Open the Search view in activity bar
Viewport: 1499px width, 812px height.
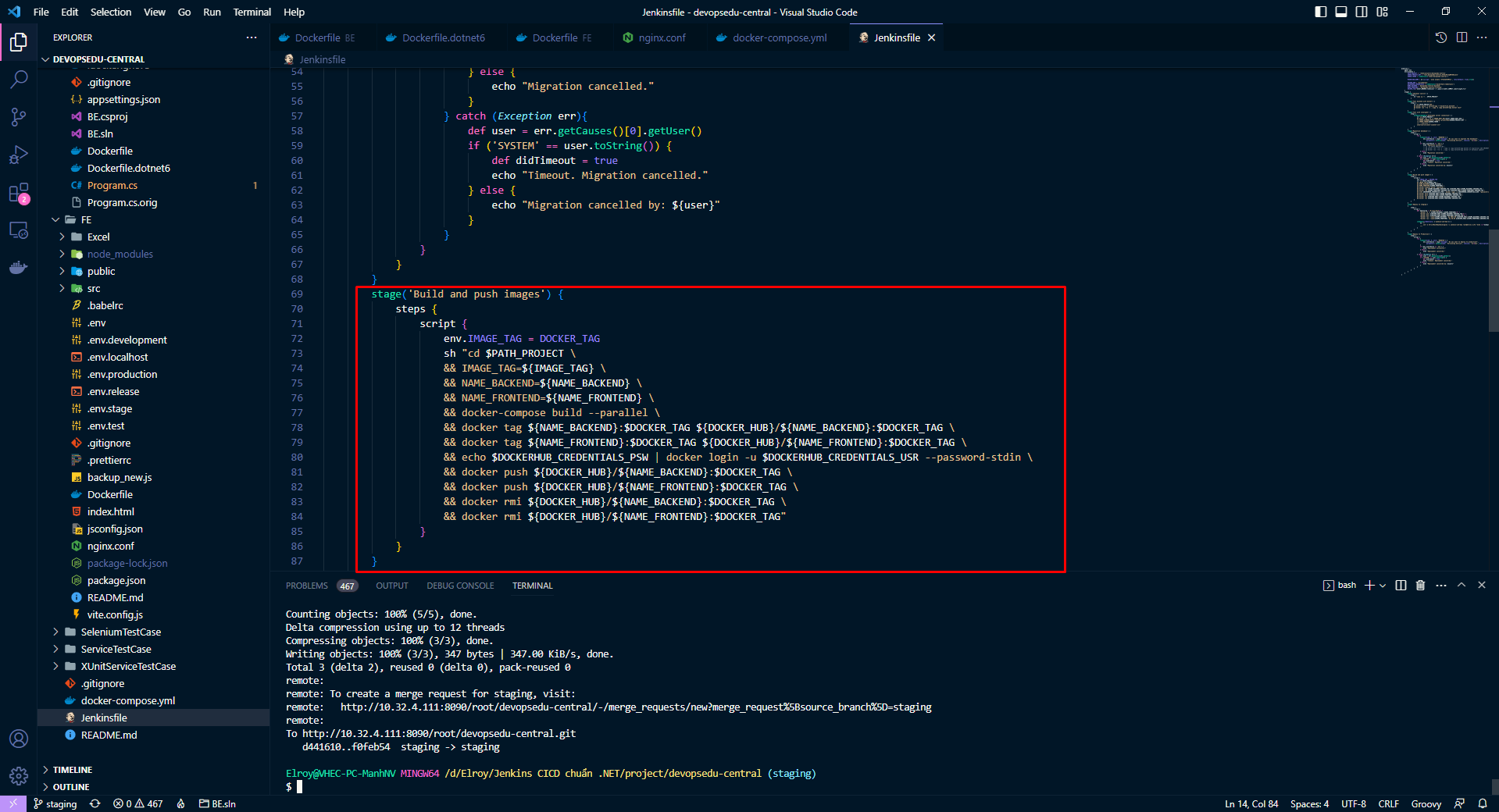coord(19,80)
